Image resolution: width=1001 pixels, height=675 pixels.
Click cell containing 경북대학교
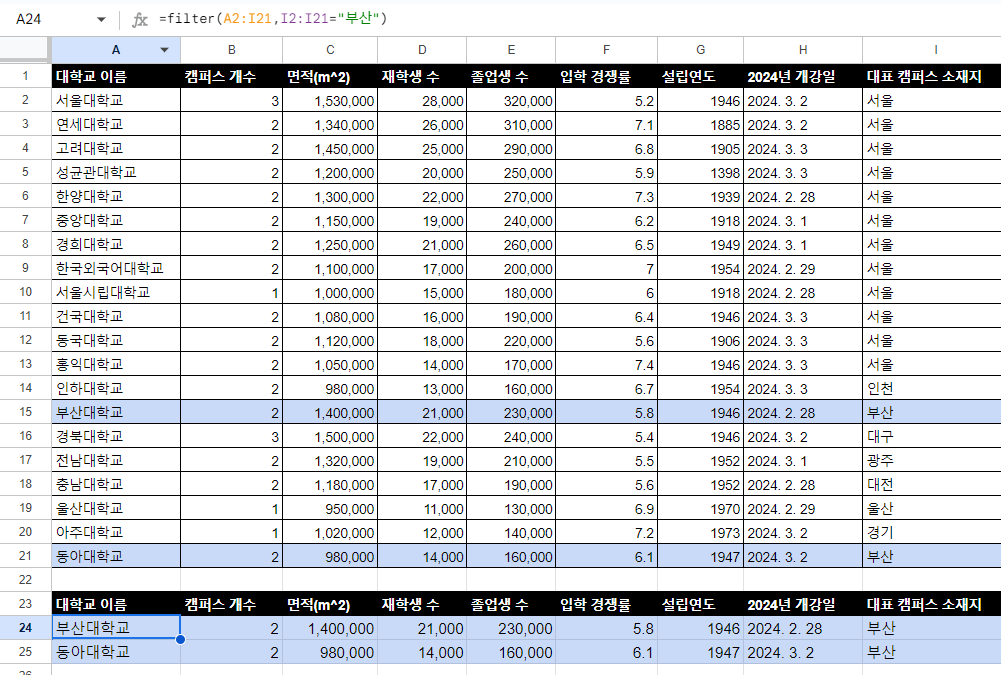point(116,436)
